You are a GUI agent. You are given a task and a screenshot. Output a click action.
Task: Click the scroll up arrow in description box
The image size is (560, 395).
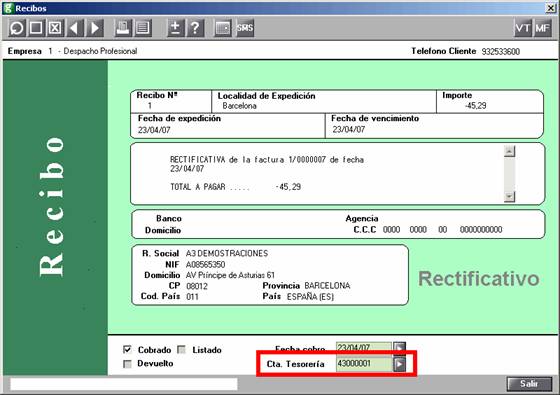[x=509, y=151]
